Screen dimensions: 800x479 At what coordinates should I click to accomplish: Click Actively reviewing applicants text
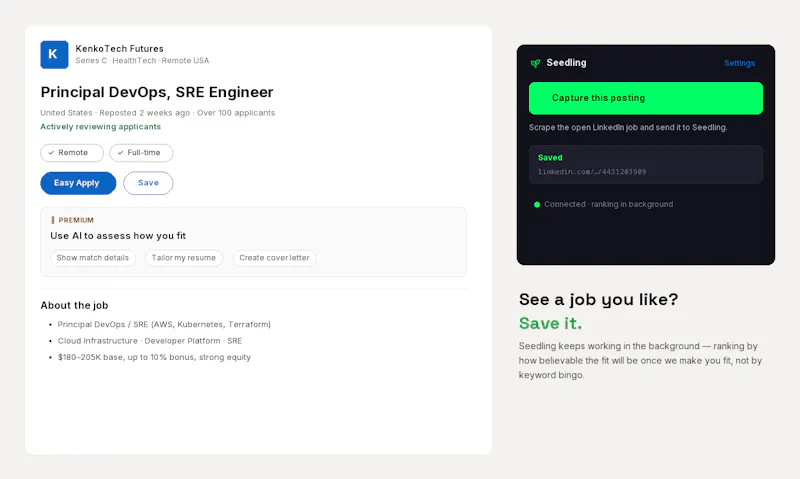click(x=101, y=127)
